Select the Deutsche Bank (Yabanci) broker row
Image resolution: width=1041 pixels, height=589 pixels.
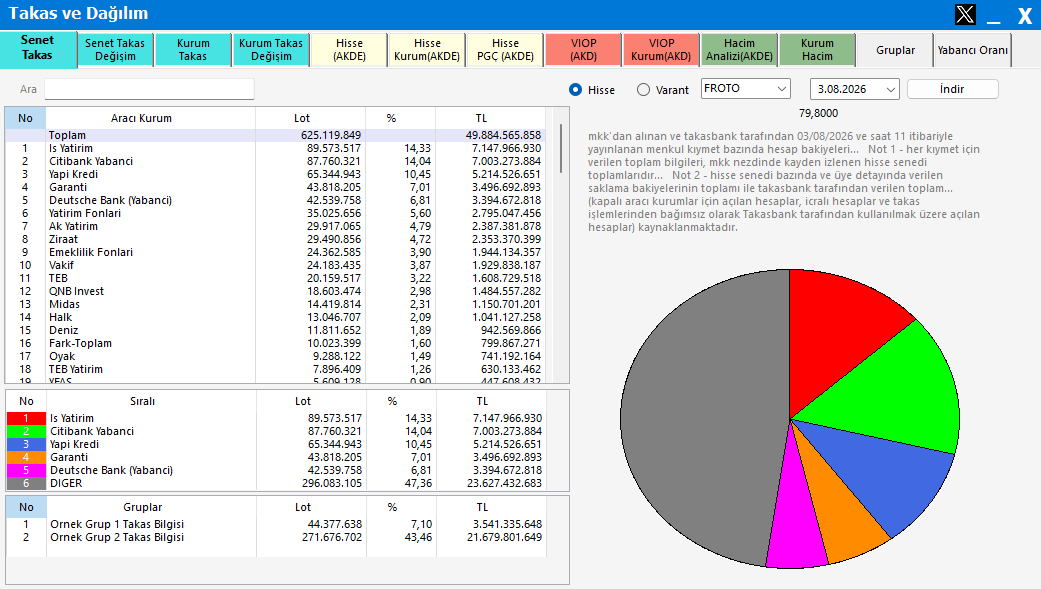point(276,200)
